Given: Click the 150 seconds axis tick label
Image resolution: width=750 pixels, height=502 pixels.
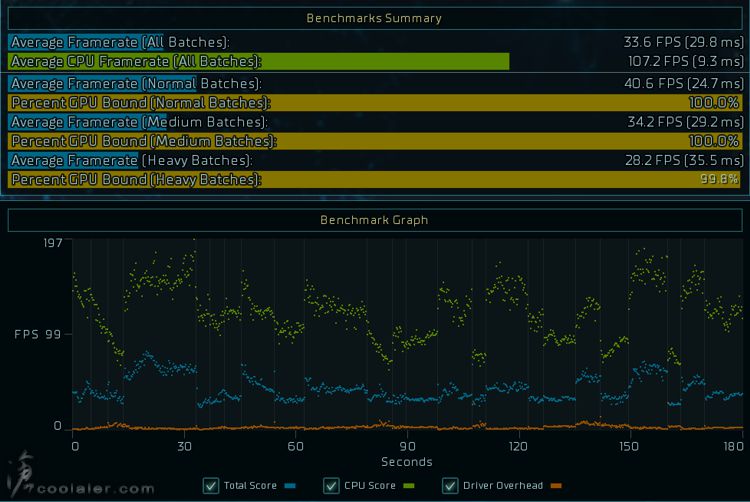Looking at the screenshot, I should pyautogui.click(x=629, y=447).
